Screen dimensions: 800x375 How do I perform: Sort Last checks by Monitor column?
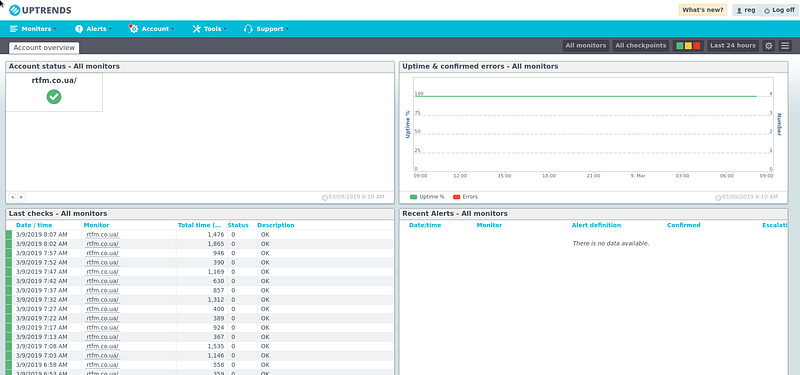[x=96, y=225]
